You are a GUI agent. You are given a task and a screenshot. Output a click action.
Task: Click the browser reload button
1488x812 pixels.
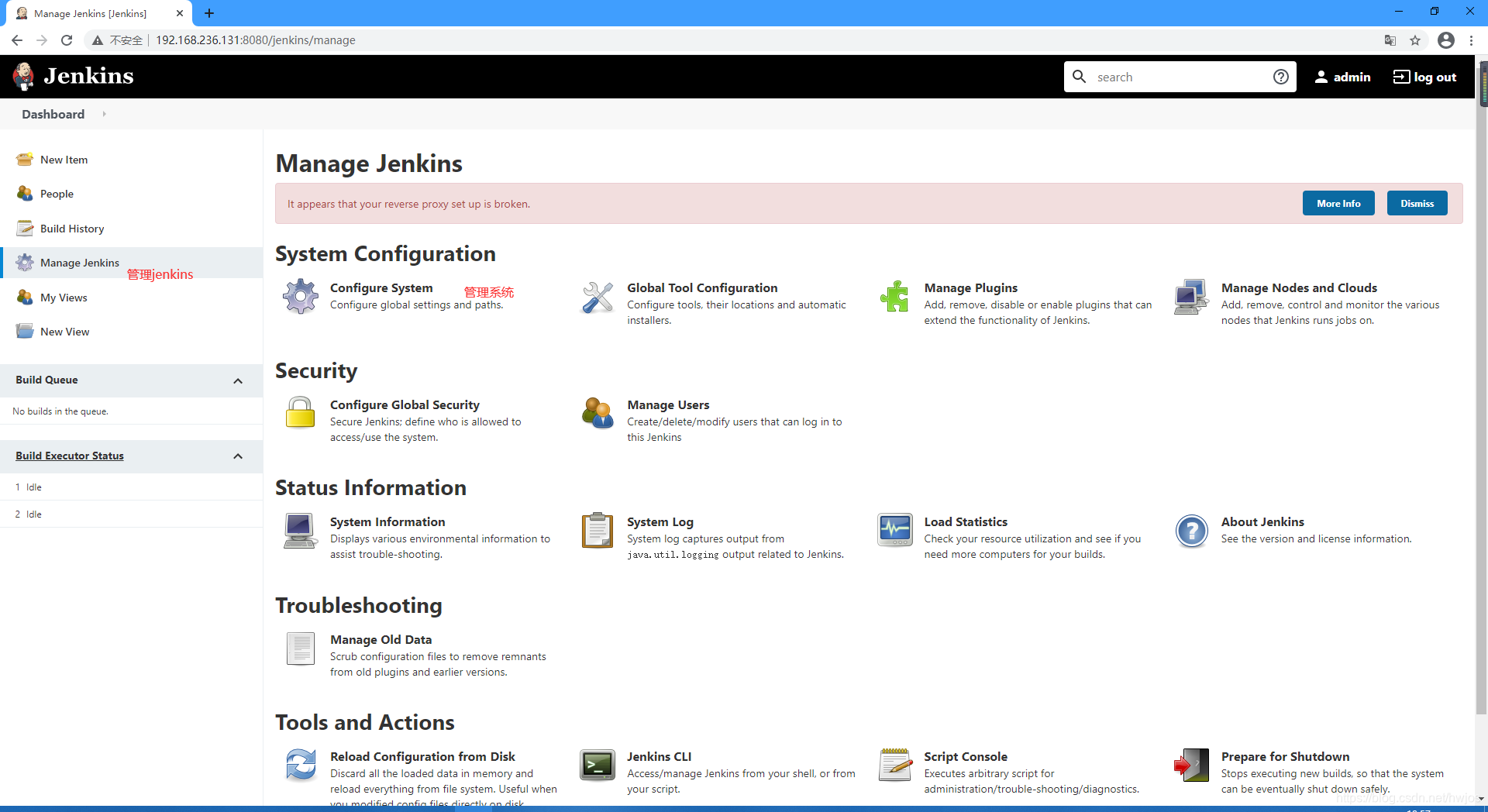point(67,40)
